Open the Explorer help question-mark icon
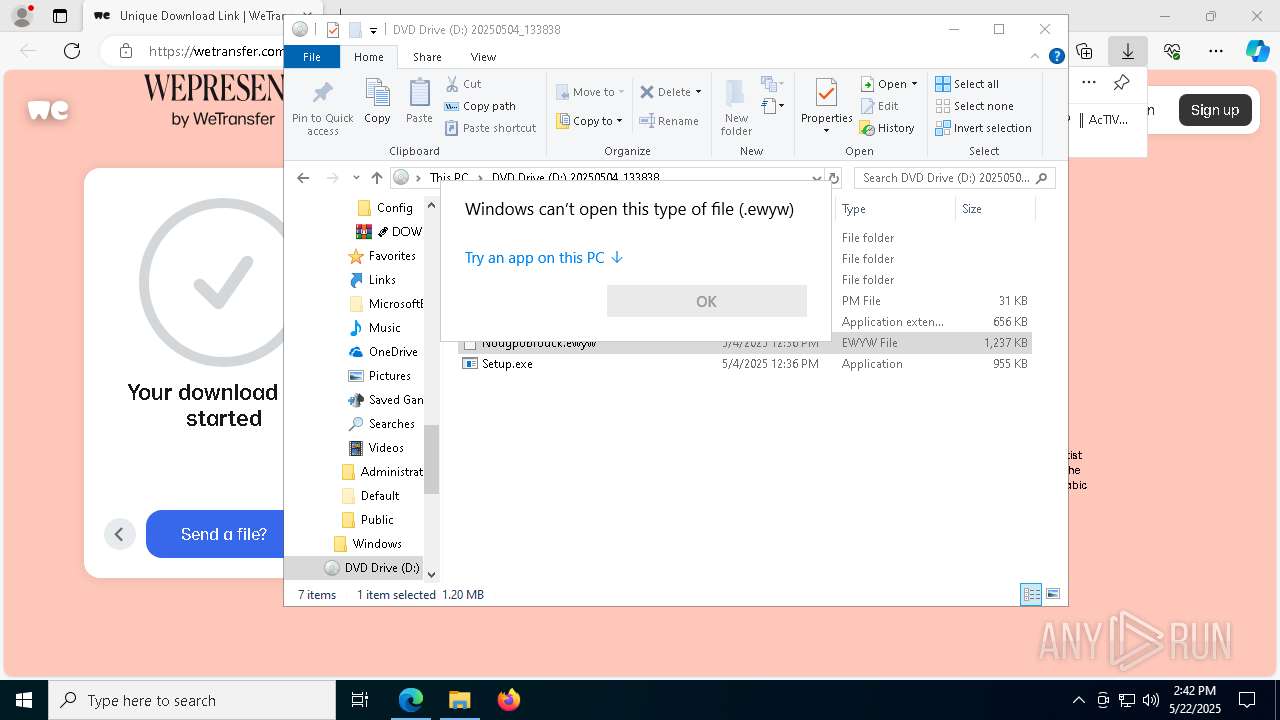 pos(1056,57)
